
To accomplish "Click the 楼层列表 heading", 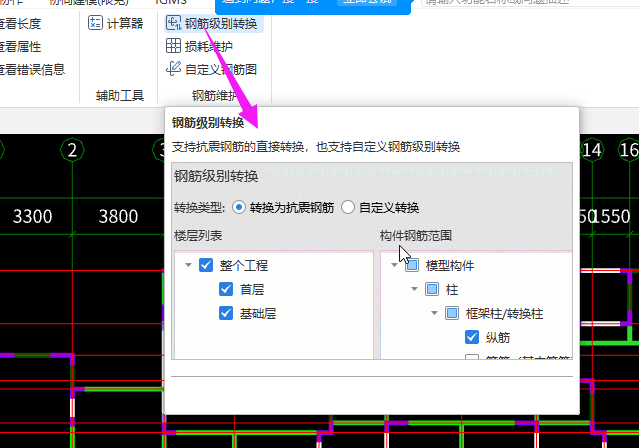I will [198, 236].
